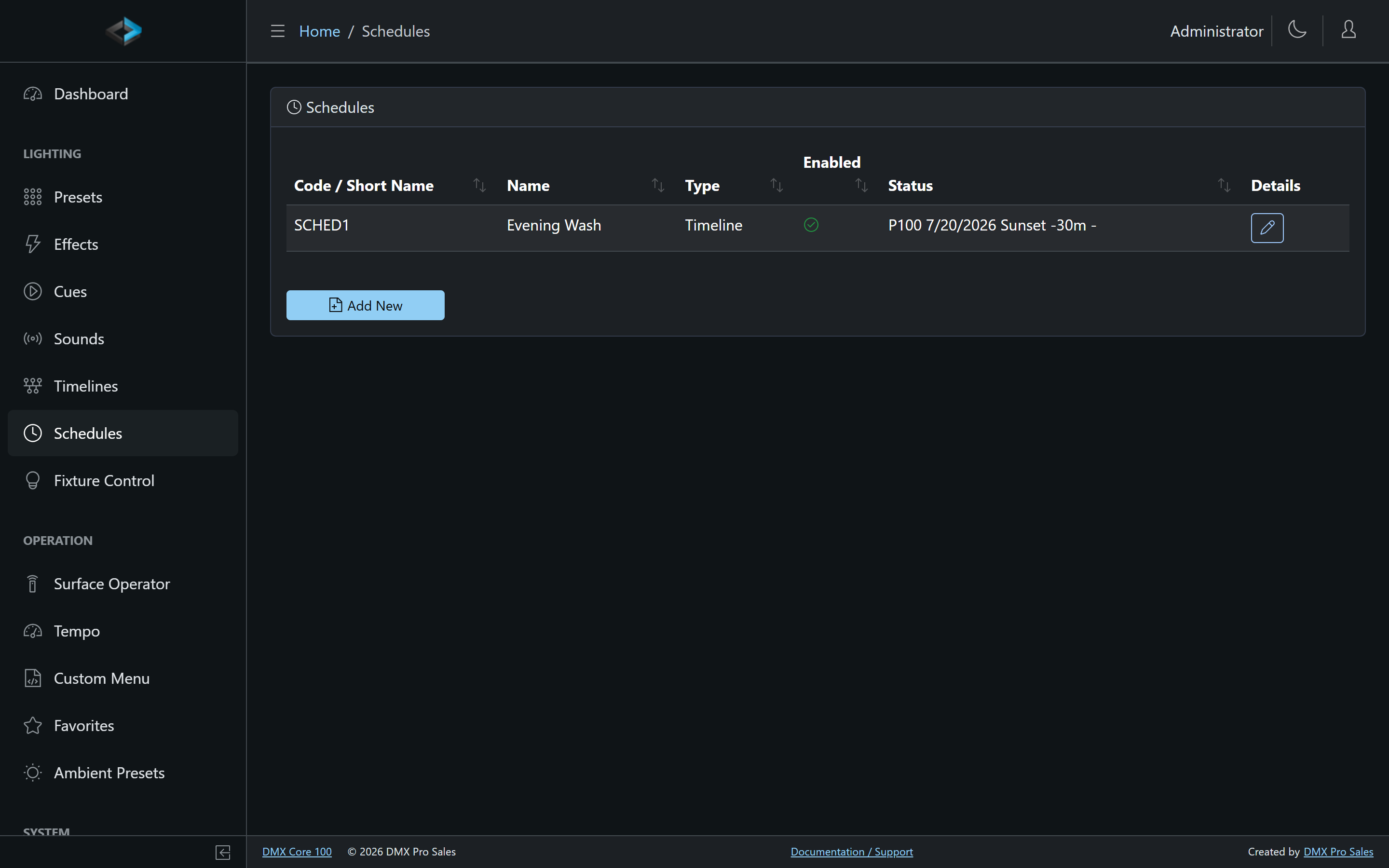Sort by the Enabled column arrows
Viewport: 1389px width, 868px height.
pyautogui.click(x=861, y=186)
